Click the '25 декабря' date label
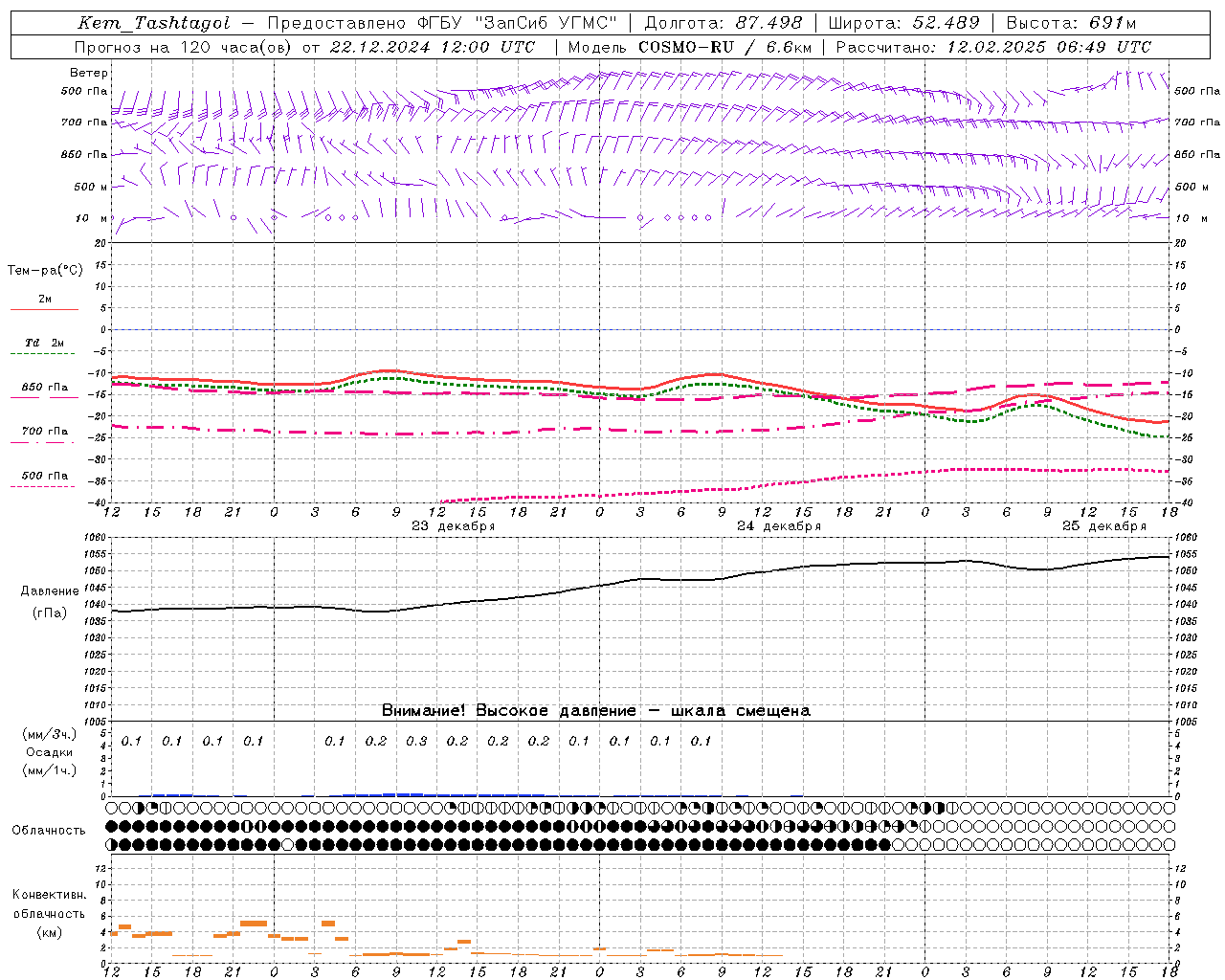This screenshot has width=1225, height=980. (1104, 526)
